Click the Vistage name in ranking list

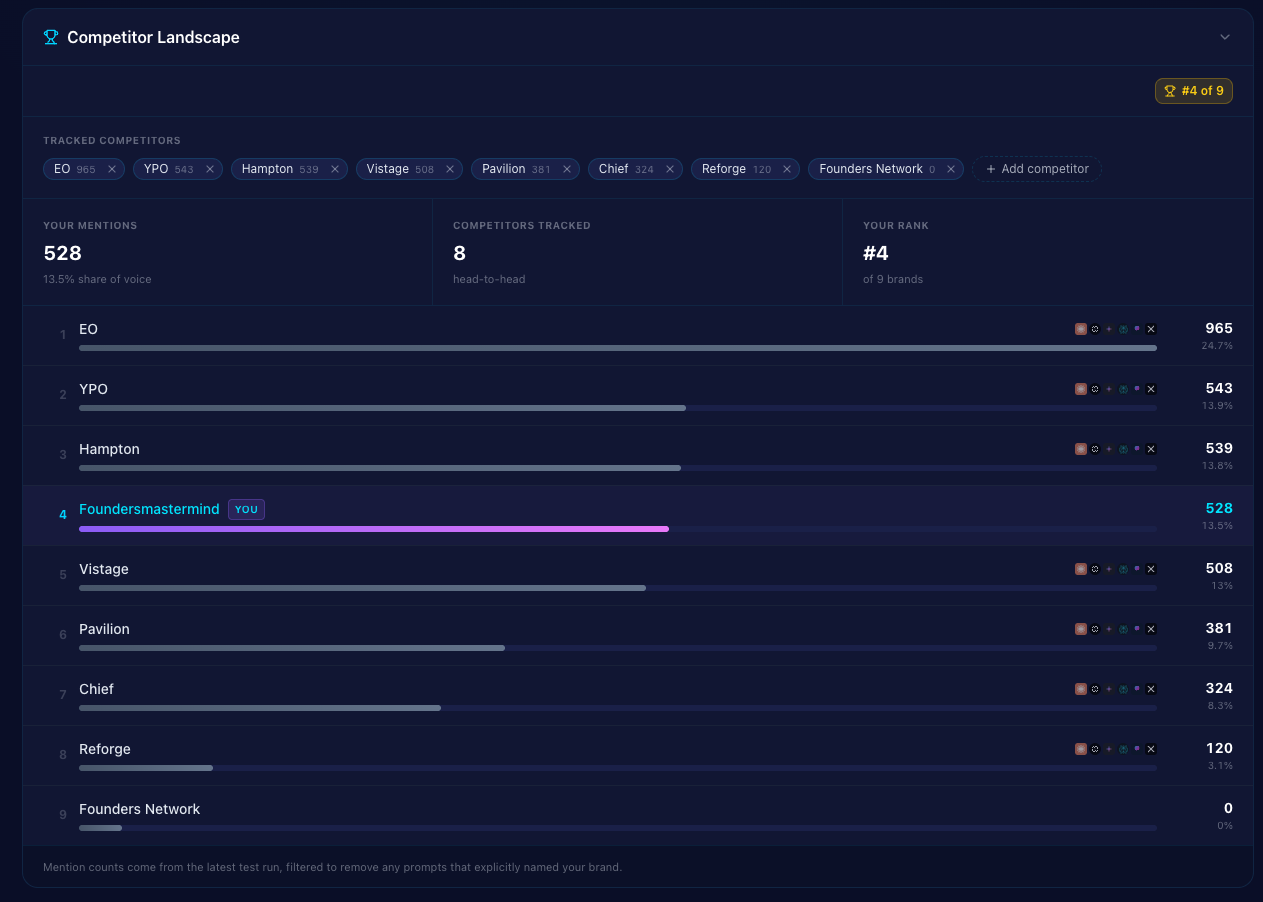(104, 569)
